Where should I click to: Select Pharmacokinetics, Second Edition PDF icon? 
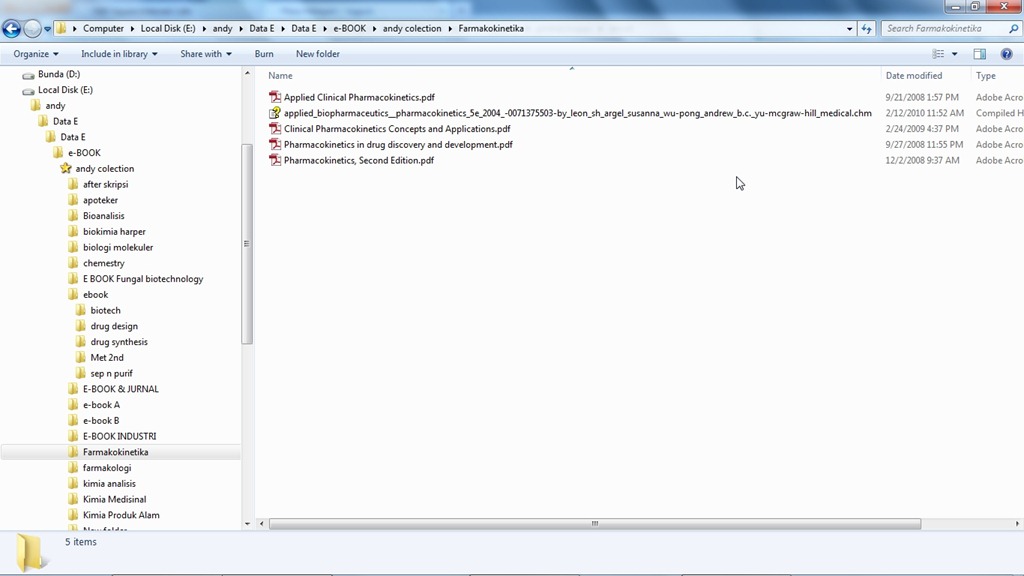(x=275, y=160)
